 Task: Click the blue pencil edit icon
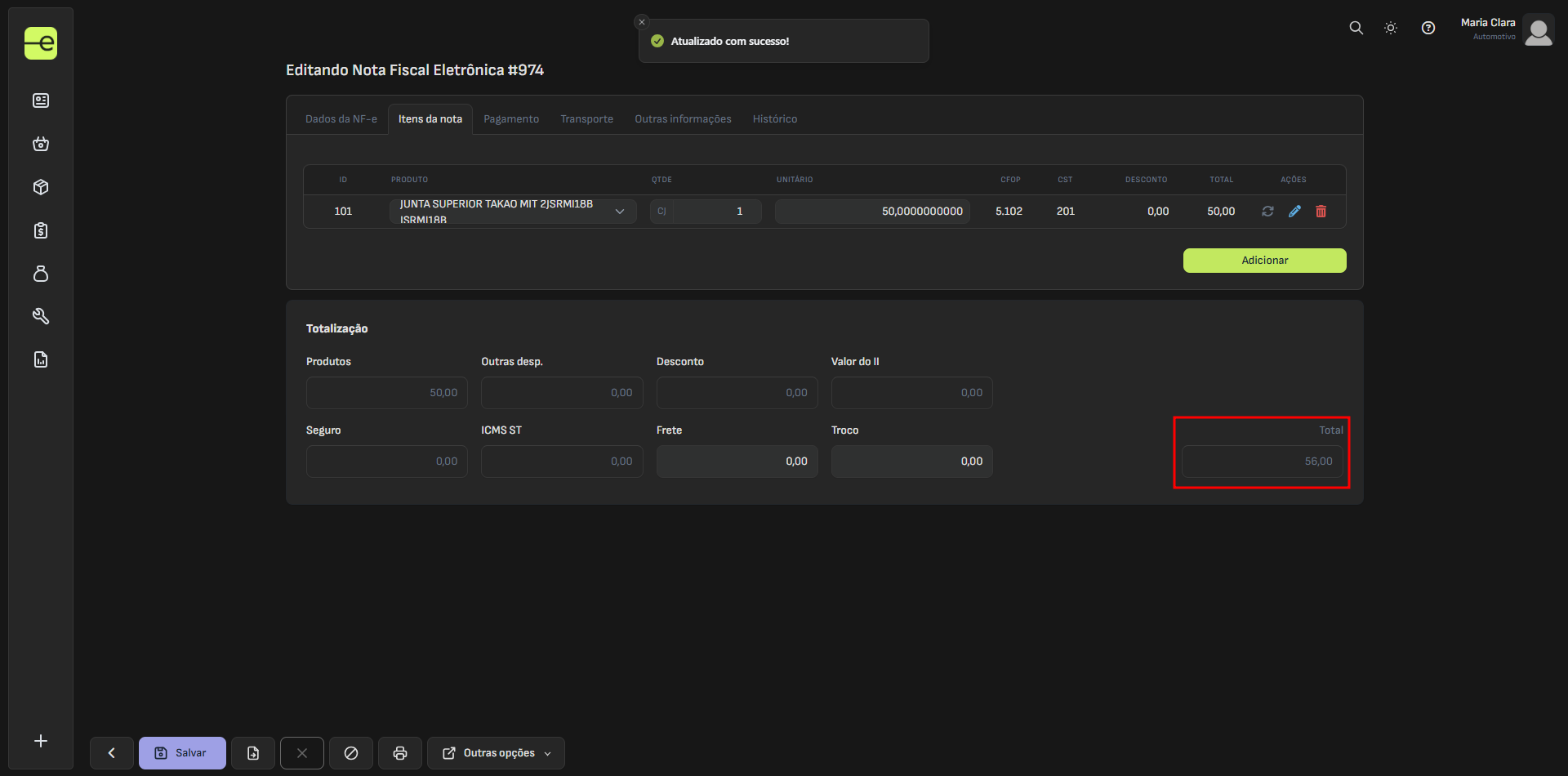[x=1294, y=212]
